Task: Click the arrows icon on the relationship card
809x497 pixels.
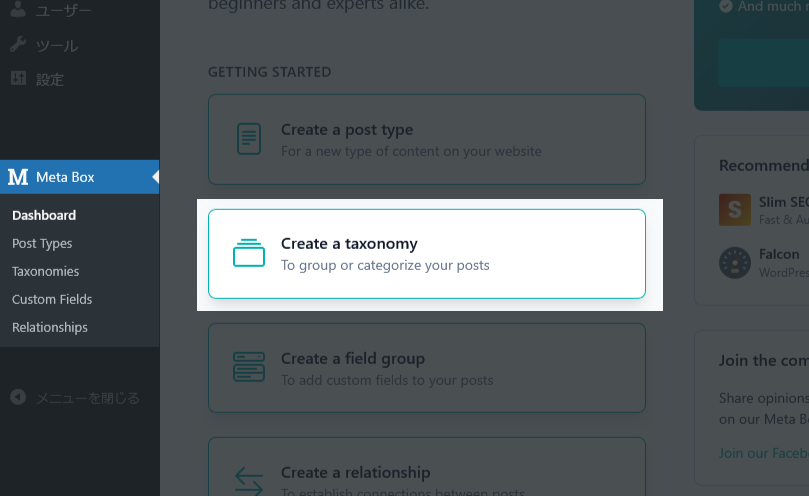Action: pyautogui.click(x=248, y=479)
